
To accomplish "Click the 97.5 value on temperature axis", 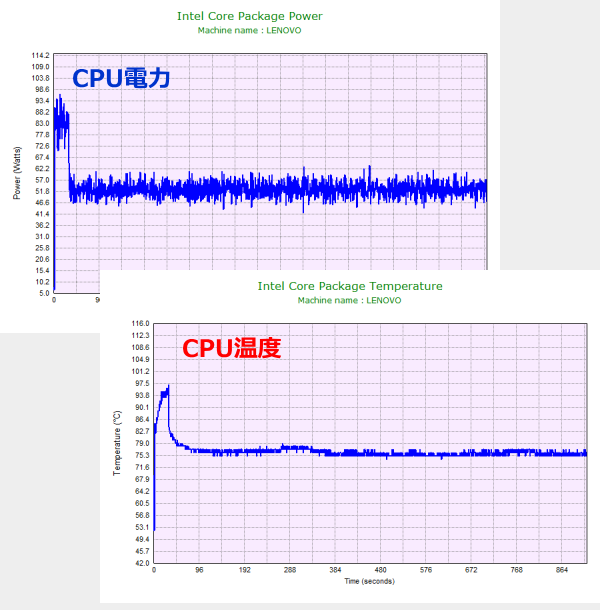I will (142, 384).
